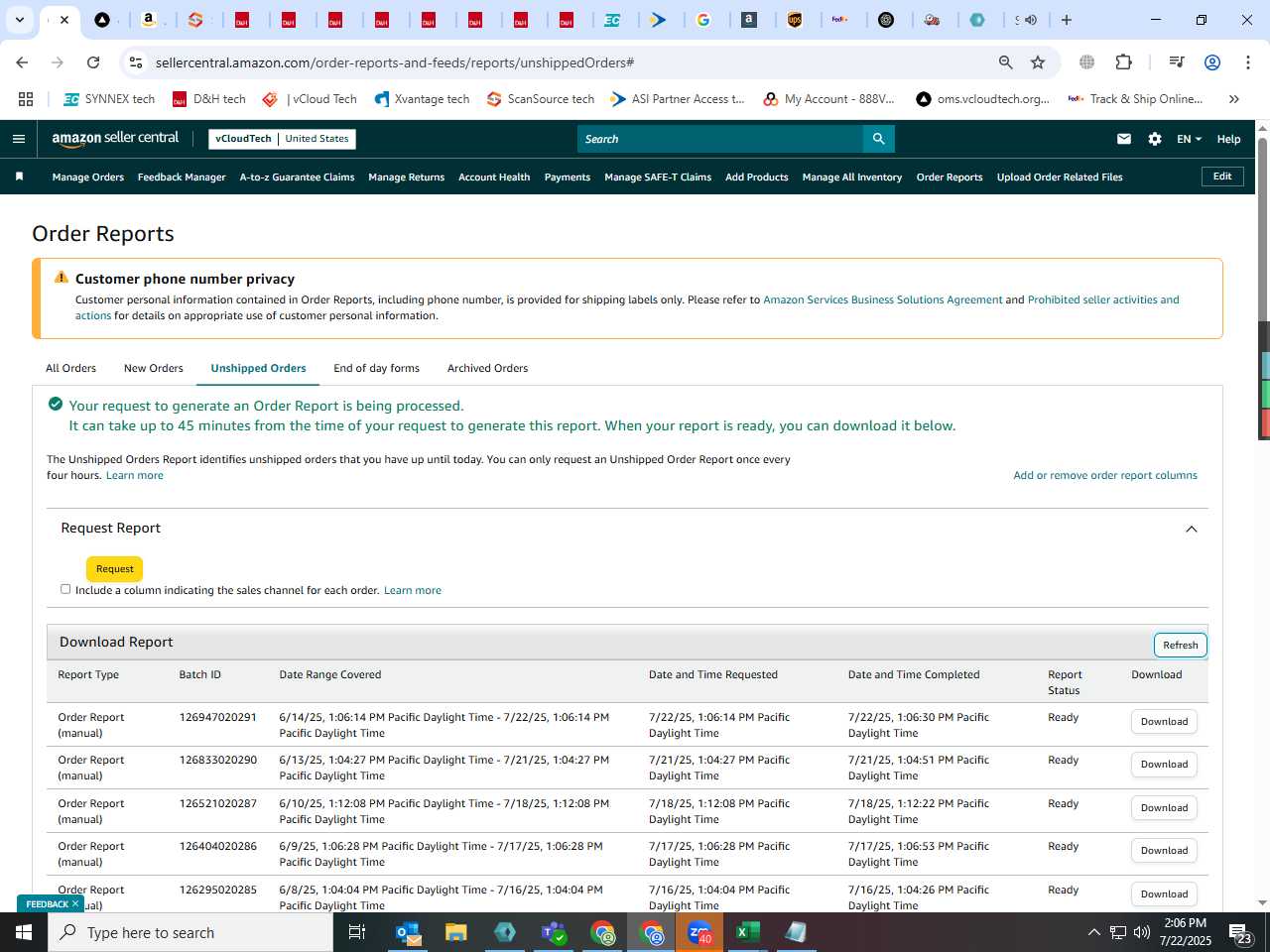1270x952 pixels.
Task: Click the browser back arrow
Action: click(x=22, y=62)
